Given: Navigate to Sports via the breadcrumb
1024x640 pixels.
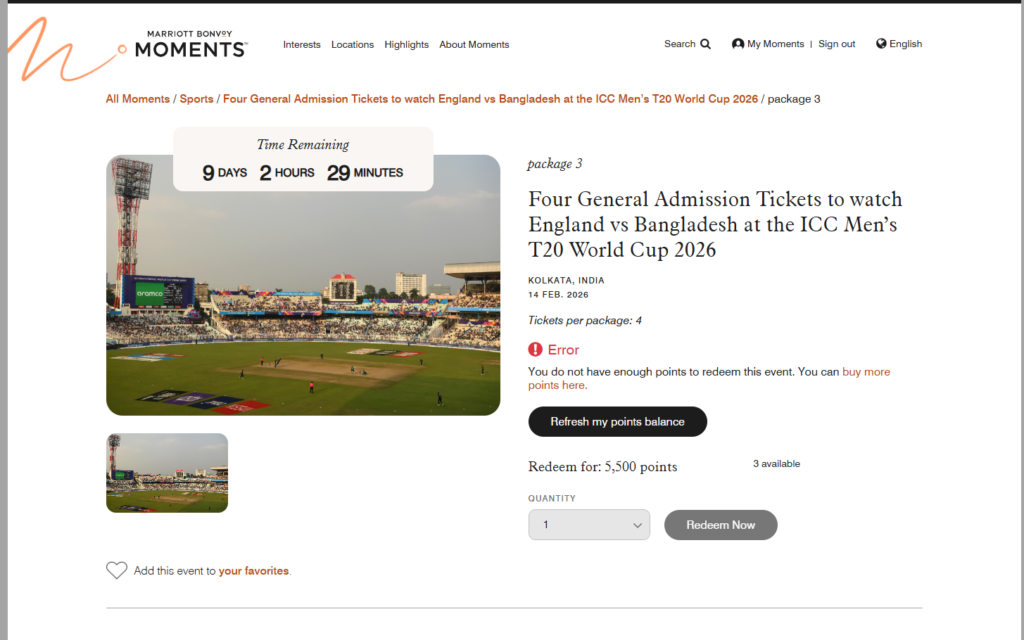Looking at the screenshot, I should click(x=197, y=99).
